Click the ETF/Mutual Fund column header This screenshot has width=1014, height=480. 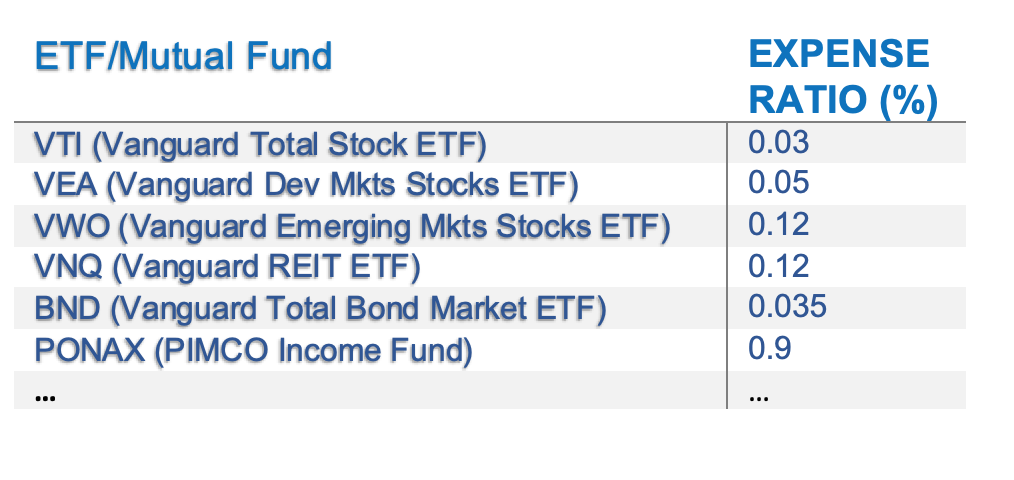pyautogui.click(x=183, y=56)
